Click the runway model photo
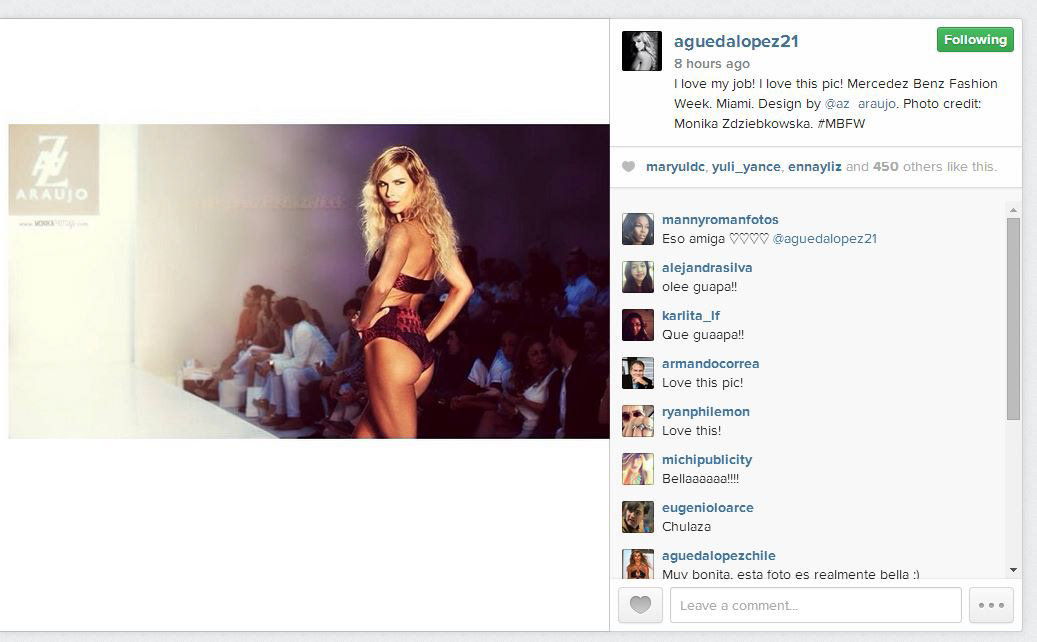 click(309, 281)
